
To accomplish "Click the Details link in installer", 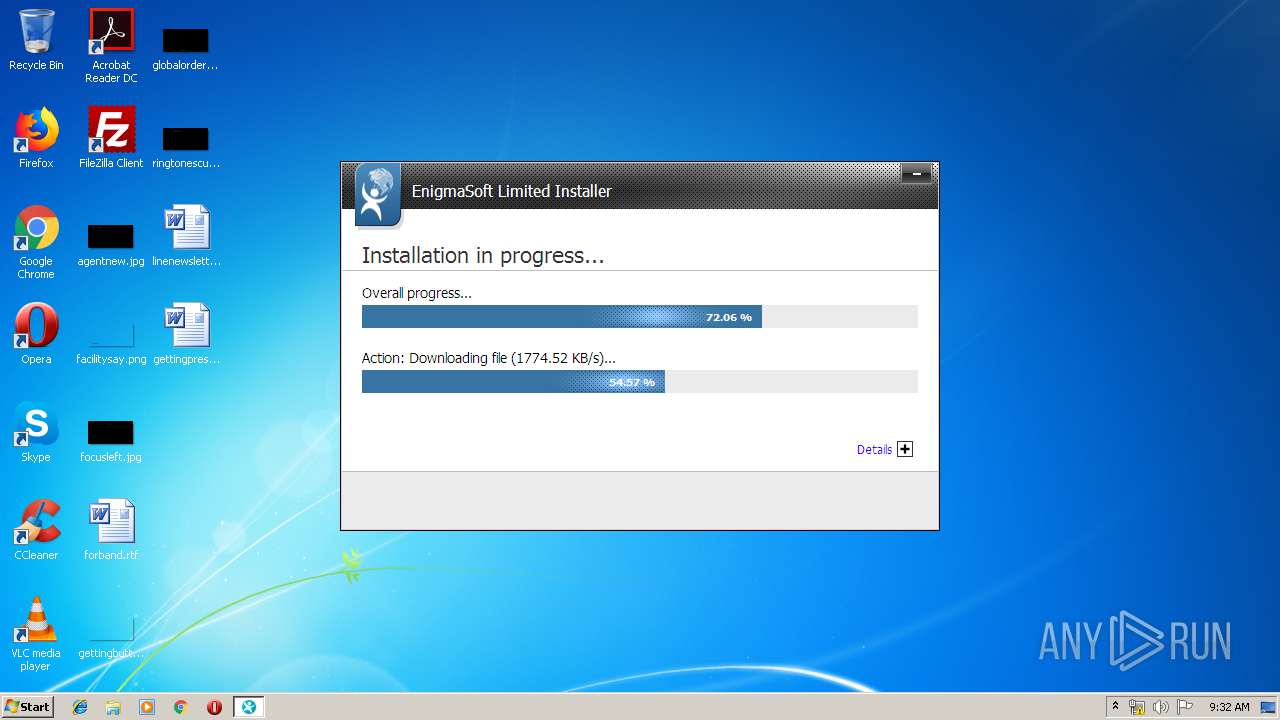I will (x=874, y=450).
